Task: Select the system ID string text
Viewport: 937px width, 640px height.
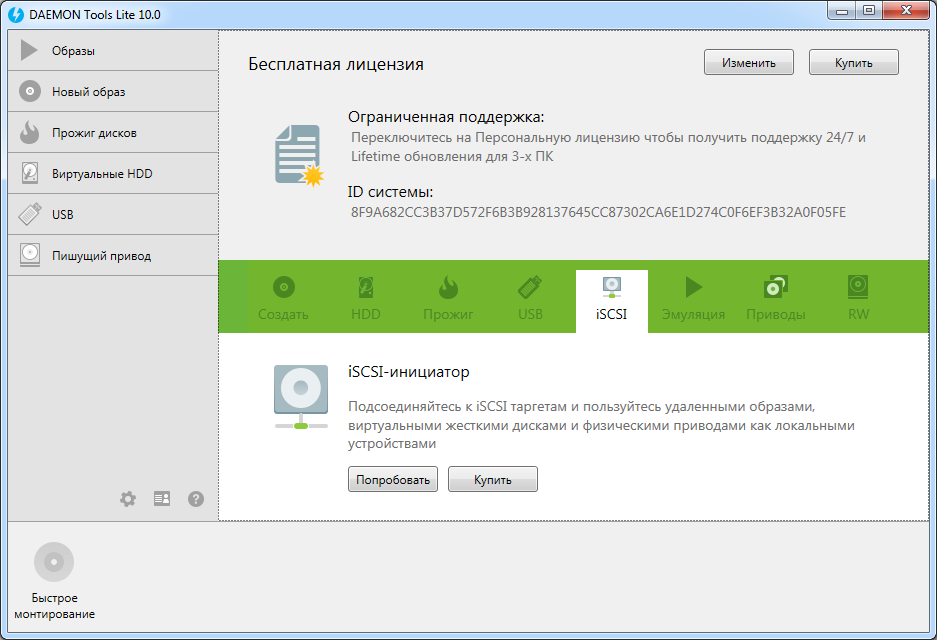Action: point(598,212)
